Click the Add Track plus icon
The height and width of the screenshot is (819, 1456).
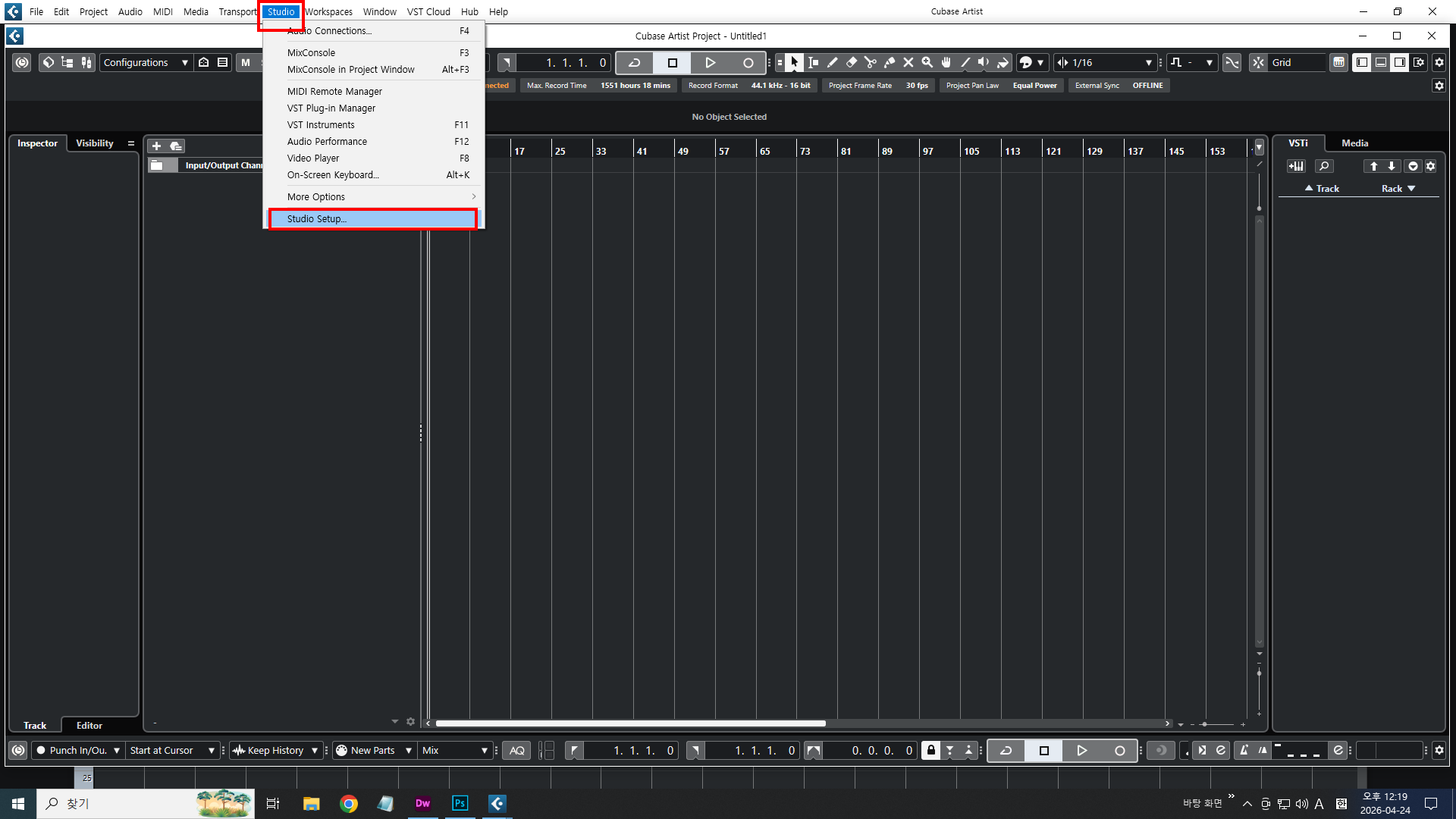[x=157, y=146]
